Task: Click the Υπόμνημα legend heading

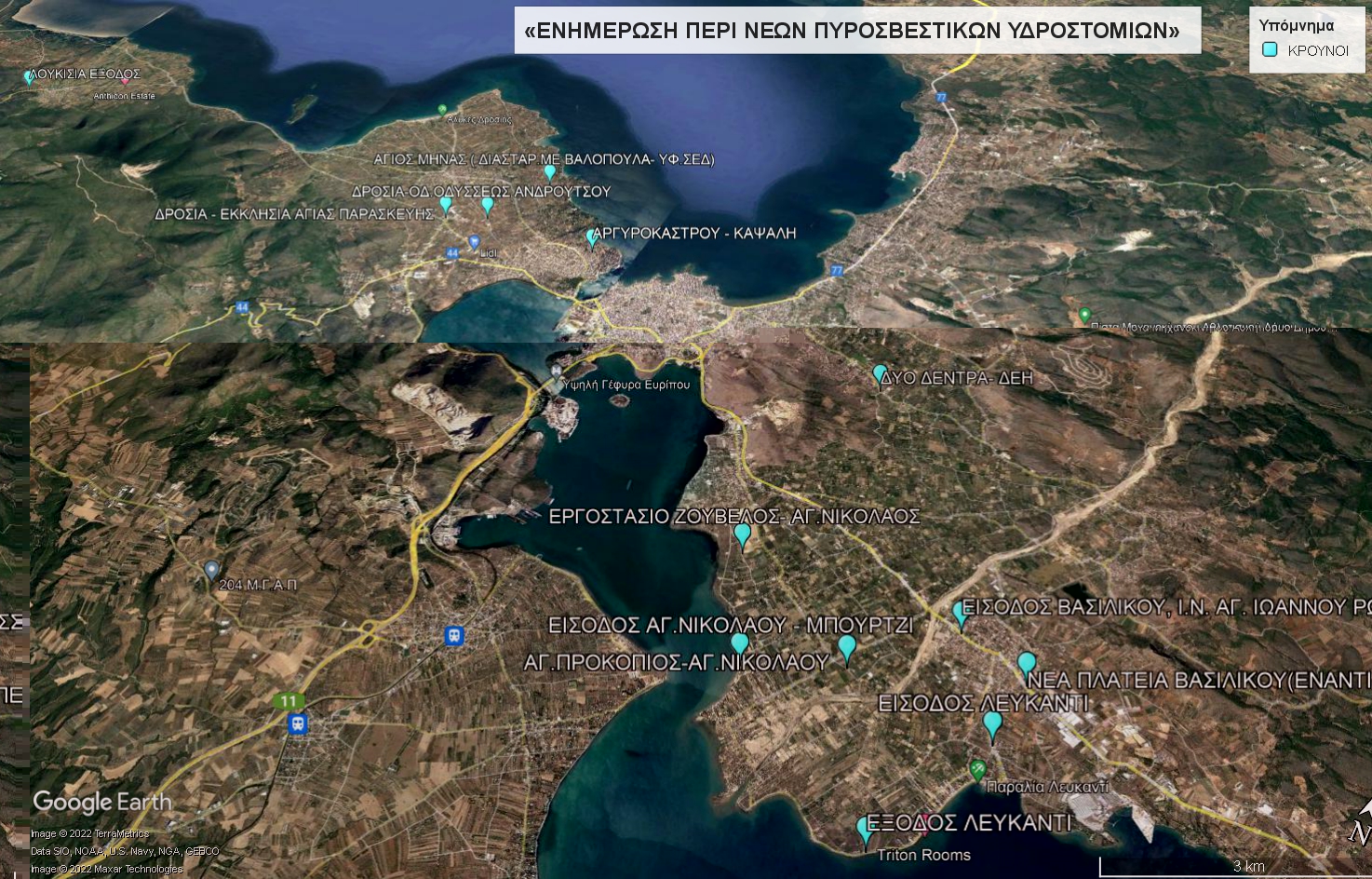Action: pyautogui.click(x=1296, y=25)
